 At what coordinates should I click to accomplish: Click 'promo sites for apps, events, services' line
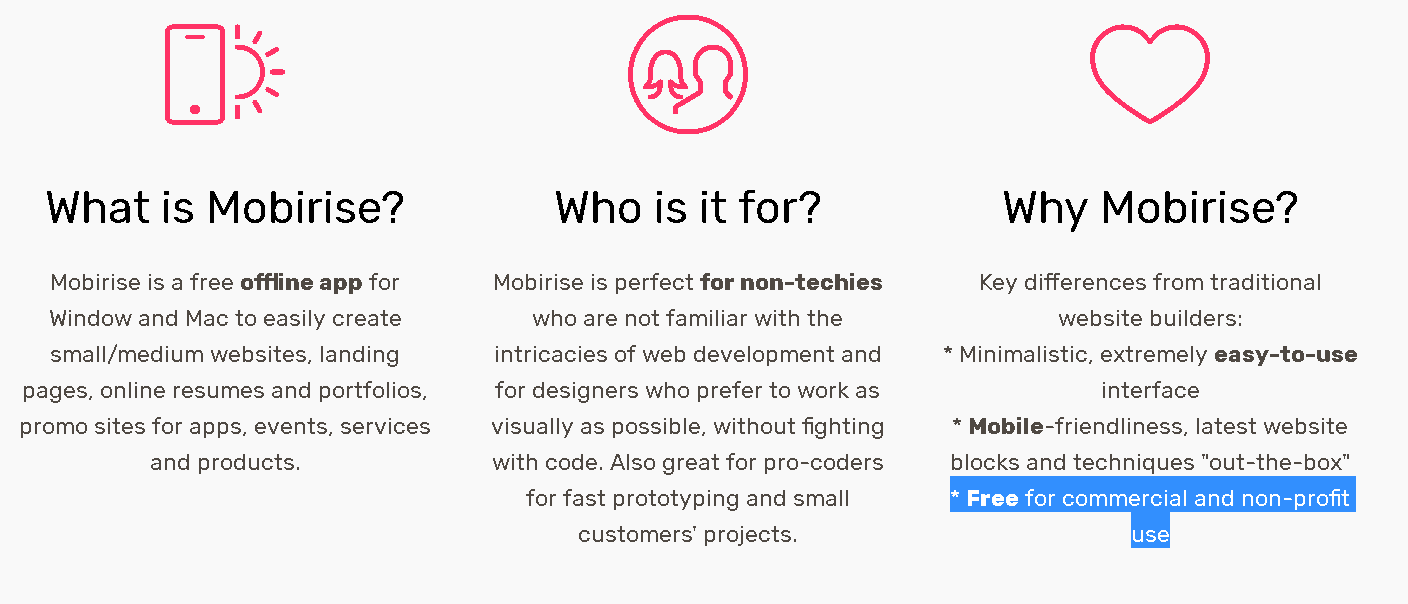point(225,427)
